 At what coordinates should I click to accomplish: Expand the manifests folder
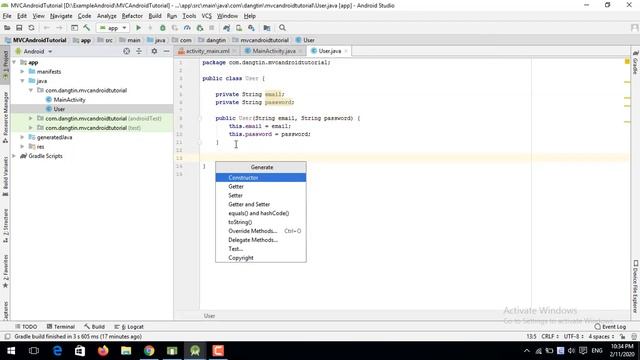click(x=22, y=72)
